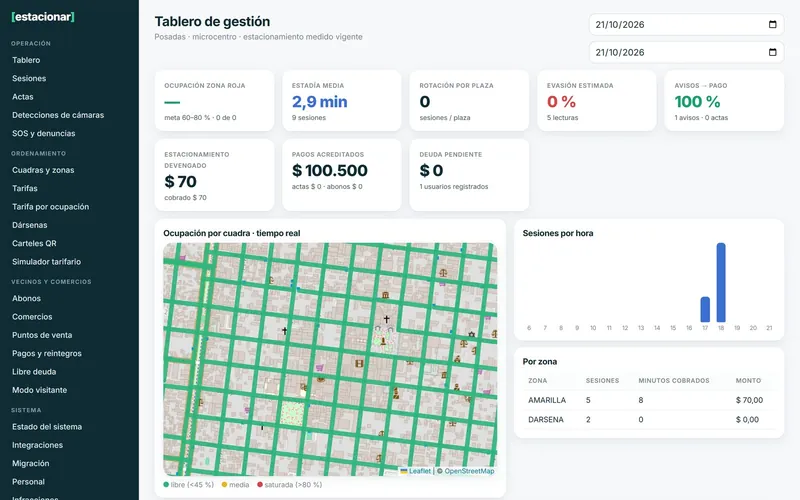The width and height of the screenshot is (800, 500).
Task: Click the tall 18h bar in chart
Action: 721,282
